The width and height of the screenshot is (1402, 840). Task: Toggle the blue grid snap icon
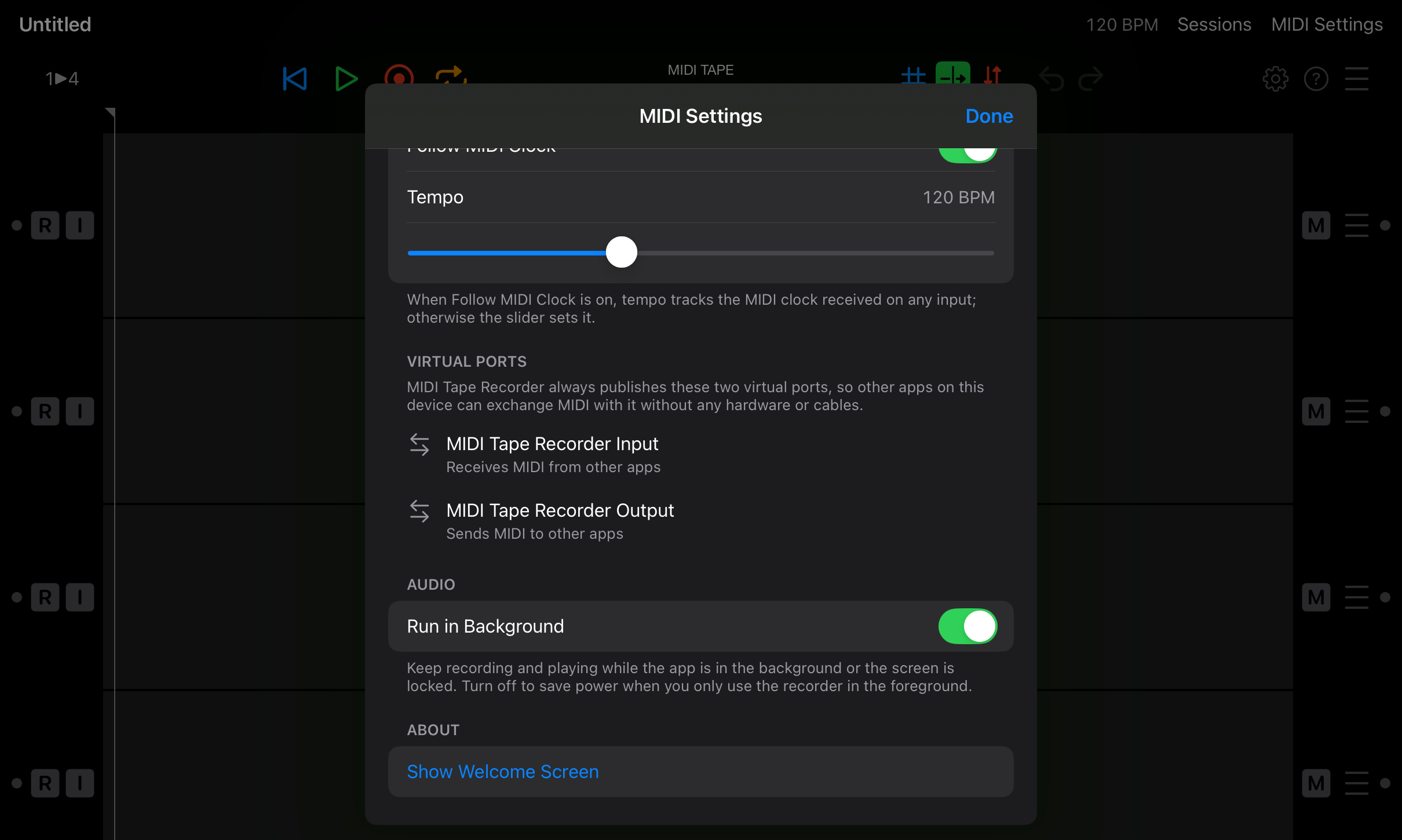(x=914, y=75)
